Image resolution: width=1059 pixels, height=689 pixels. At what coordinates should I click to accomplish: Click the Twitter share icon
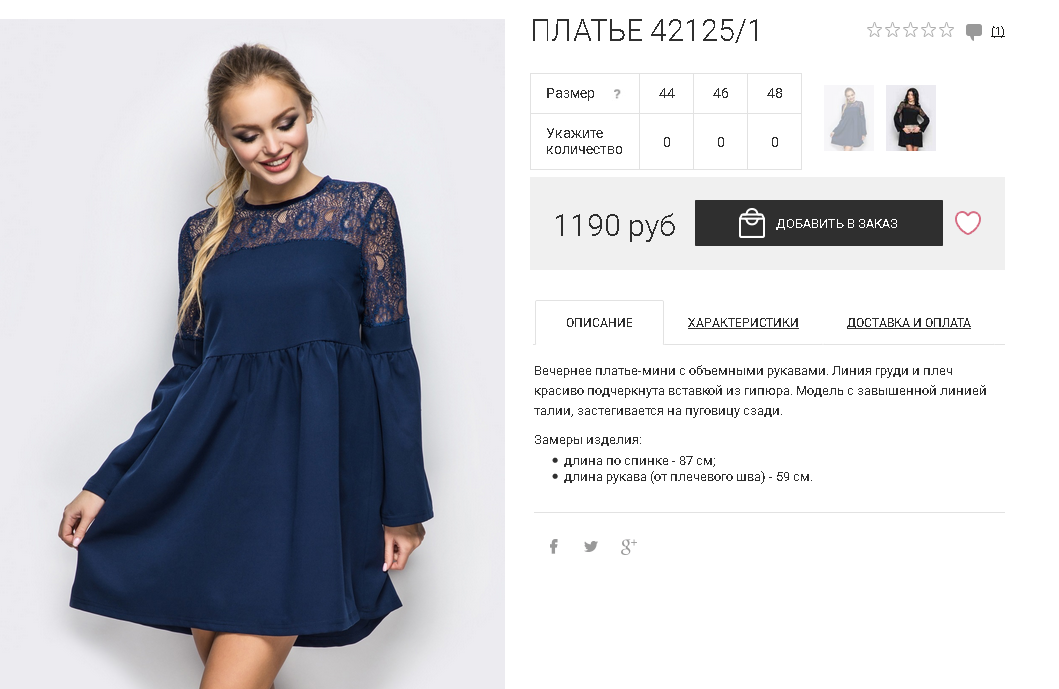[591, 546]
